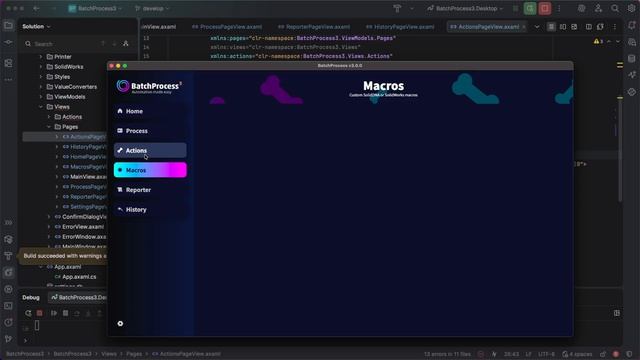Expand the Printer folder
This screenshot has width=640, height=360.
pos(41,57)
